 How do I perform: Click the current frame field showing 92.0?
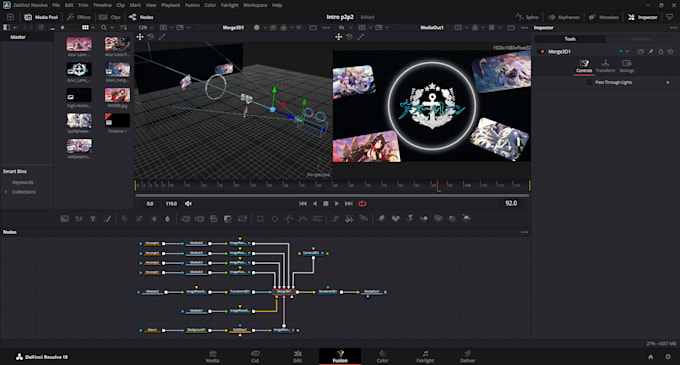511,203
